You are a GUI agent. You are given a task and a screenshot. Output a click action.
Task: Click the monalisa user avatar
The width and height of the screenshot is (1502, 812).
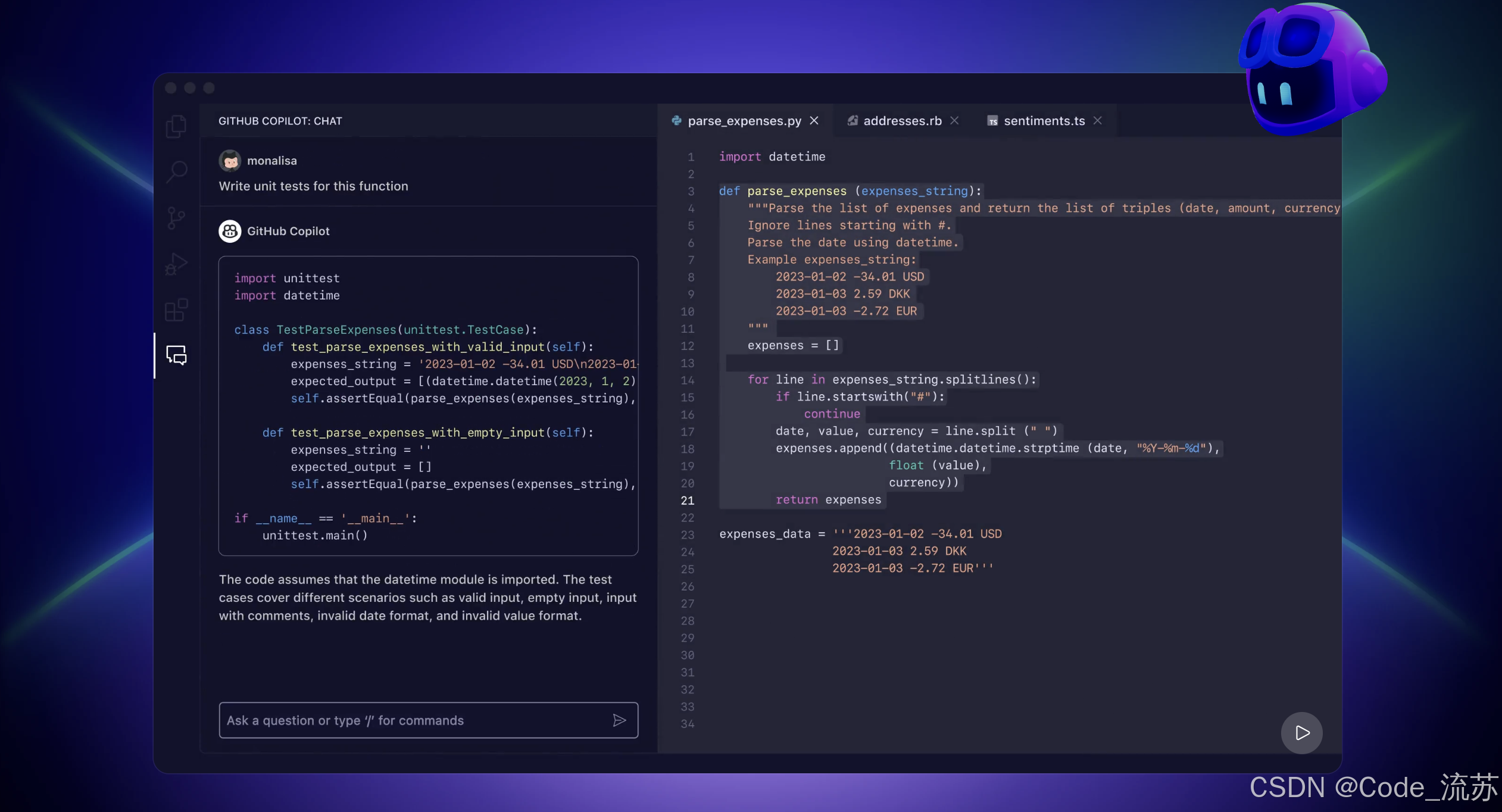[x=230, y=161]
